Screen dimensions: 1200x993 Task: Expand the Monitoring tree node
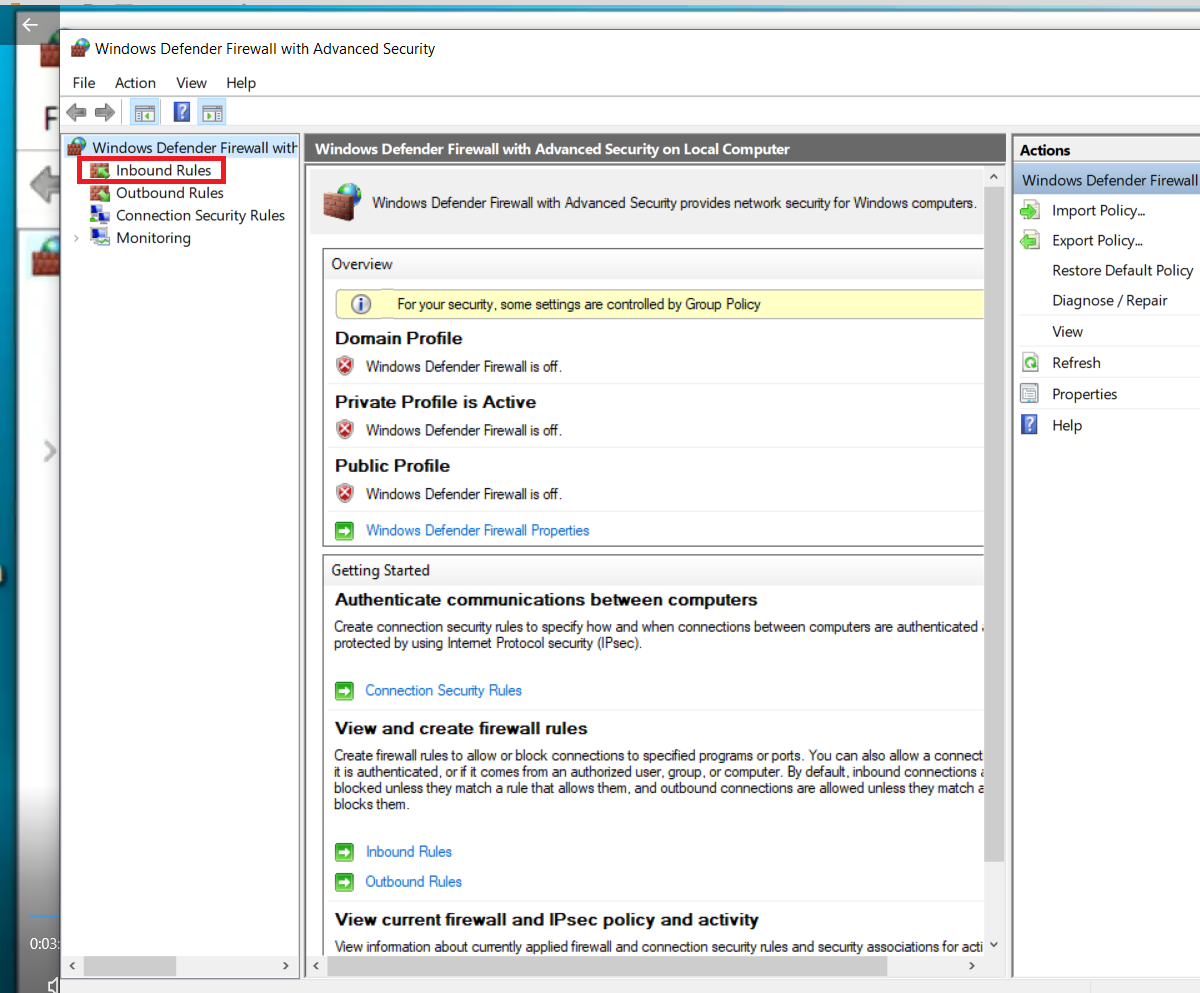76,238
